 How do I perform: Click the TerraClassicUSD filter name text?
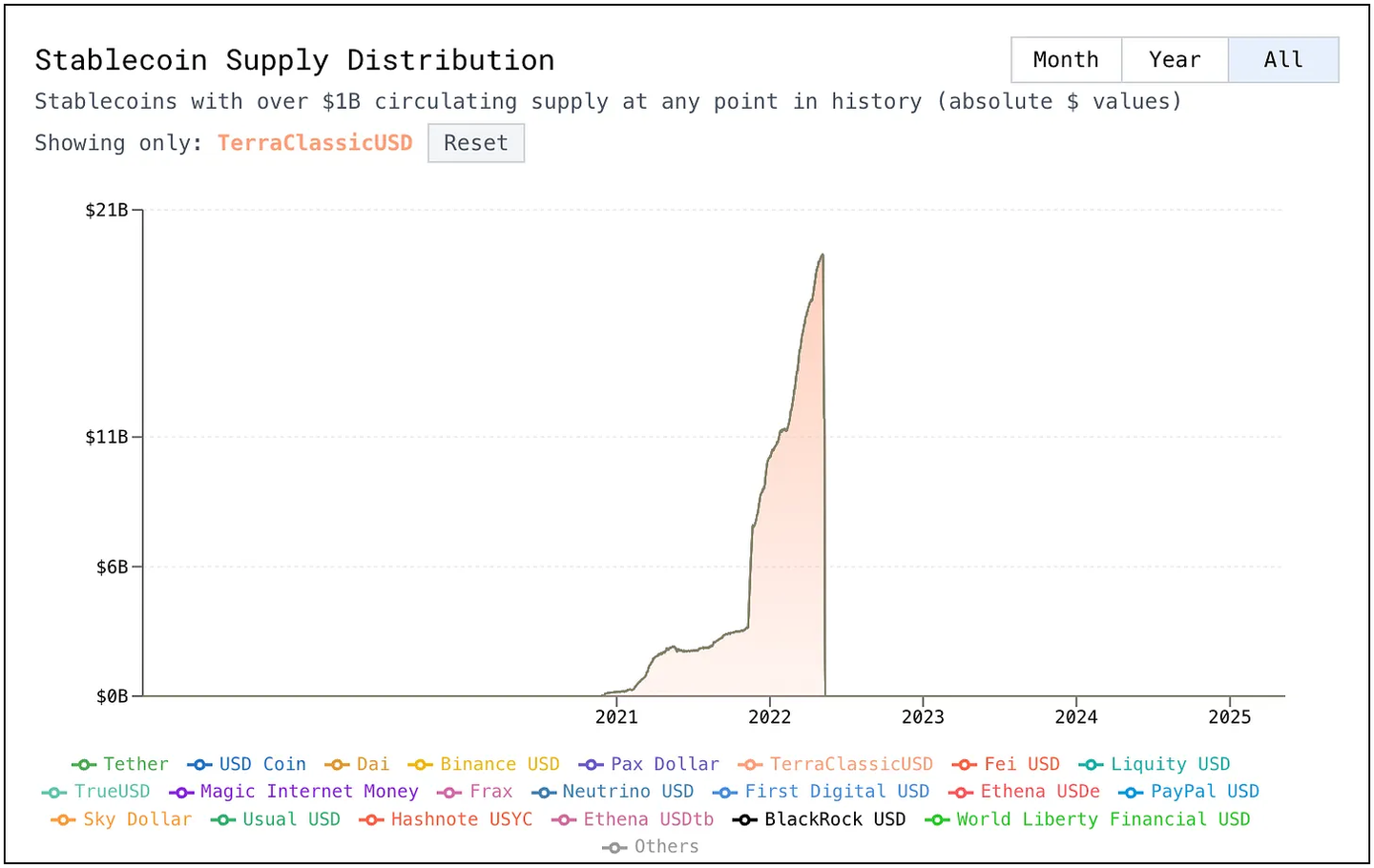click(315, 143)
